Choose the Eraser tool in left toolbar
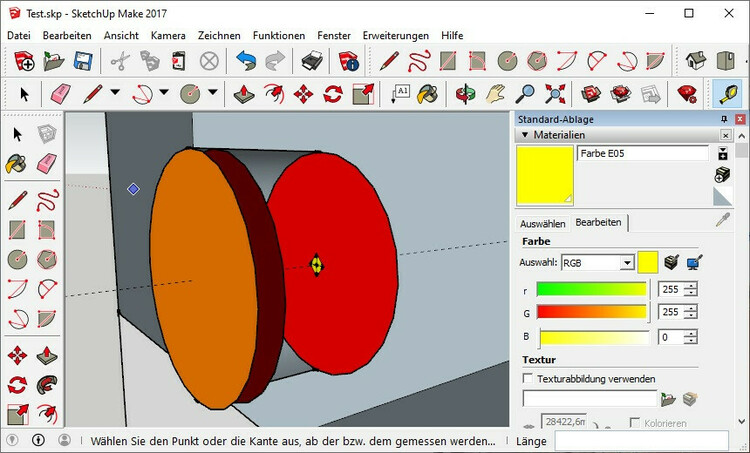 [x=46, y=164]
